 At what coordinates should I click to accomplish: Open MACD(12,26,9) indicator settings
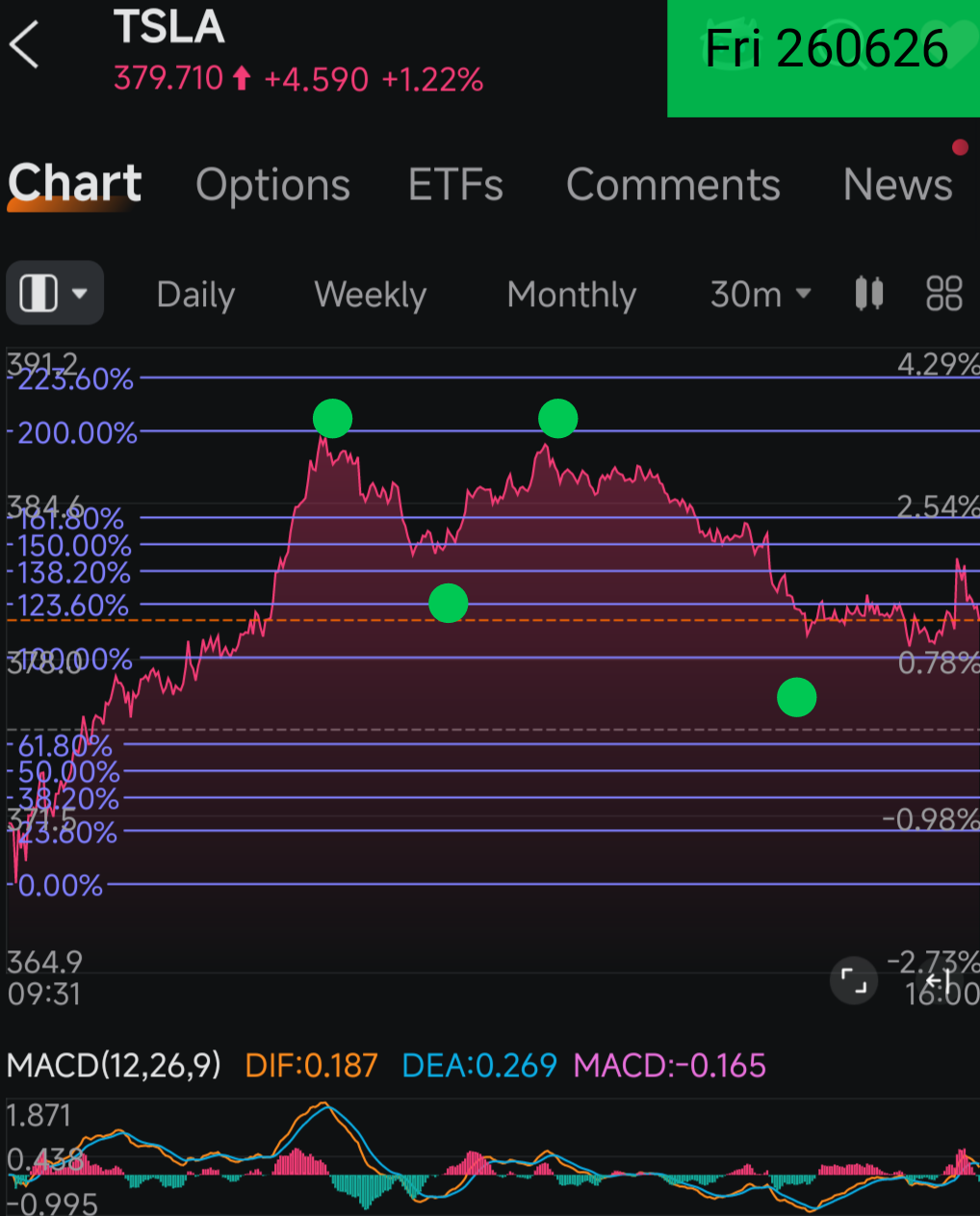[114, 1066]
